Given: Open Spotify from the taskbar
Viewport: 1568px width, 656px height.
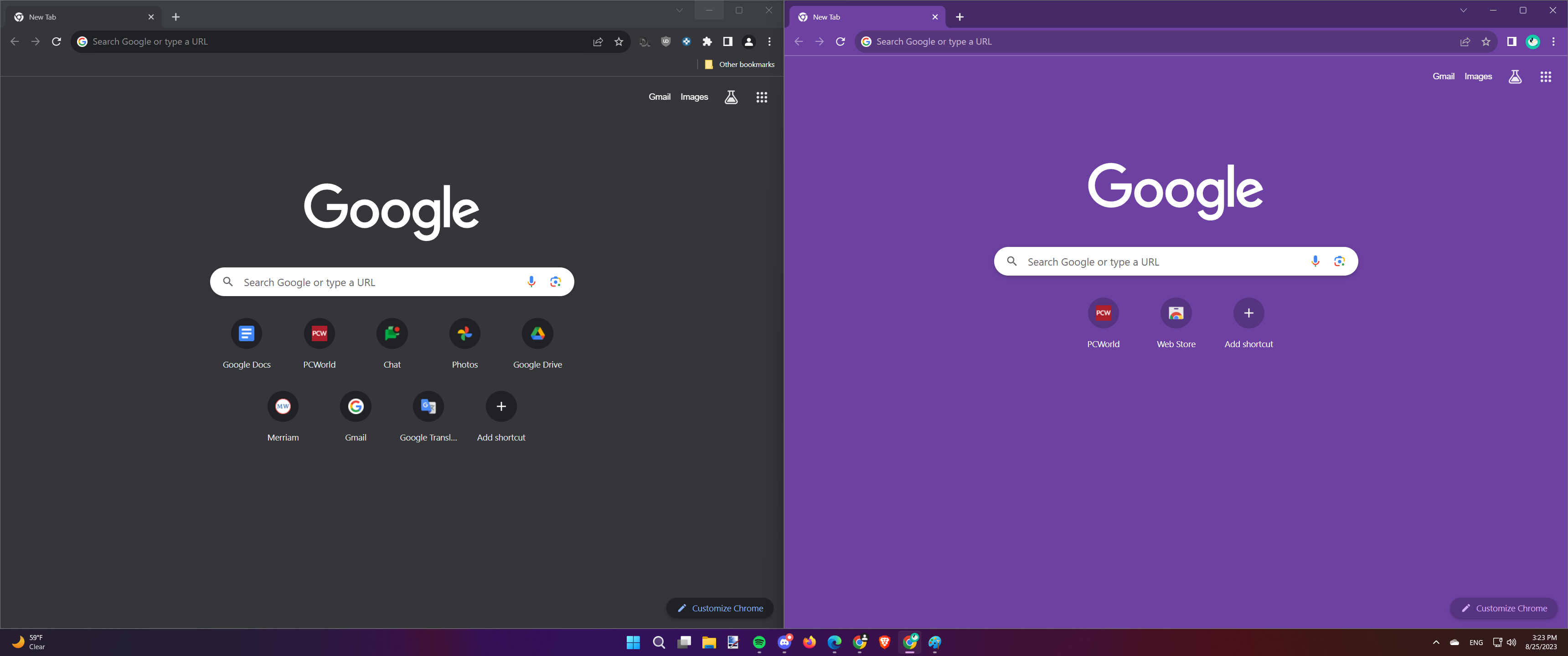Looking at the screenshot, I should click(759, 642).
